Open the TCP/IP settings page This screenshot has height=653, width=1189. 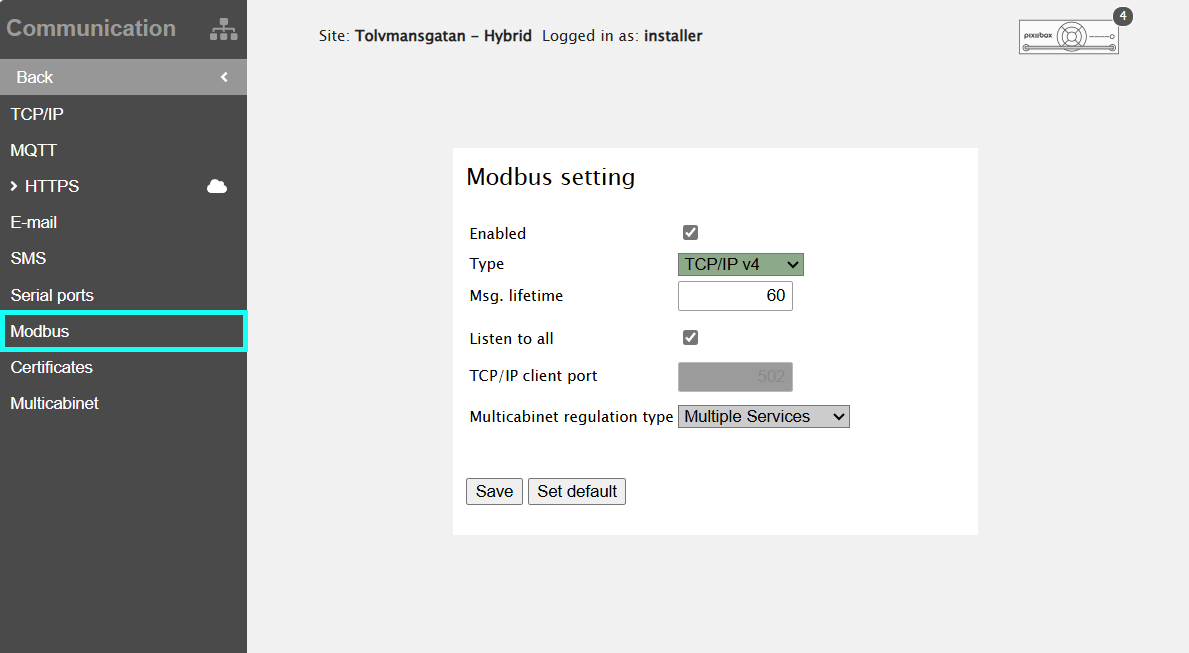pyautogui.click(x=124, y=114)
